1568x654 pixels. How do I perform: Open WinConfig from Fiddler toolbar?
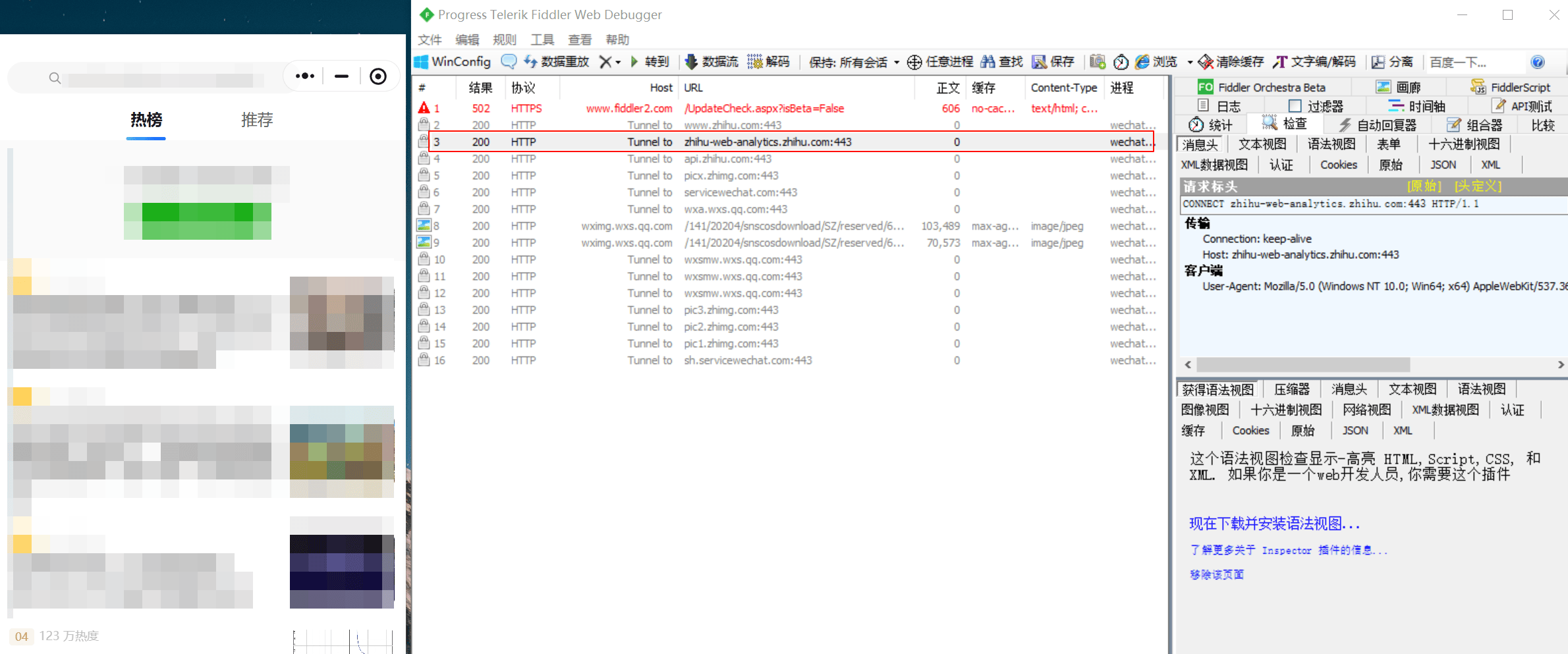453,62
